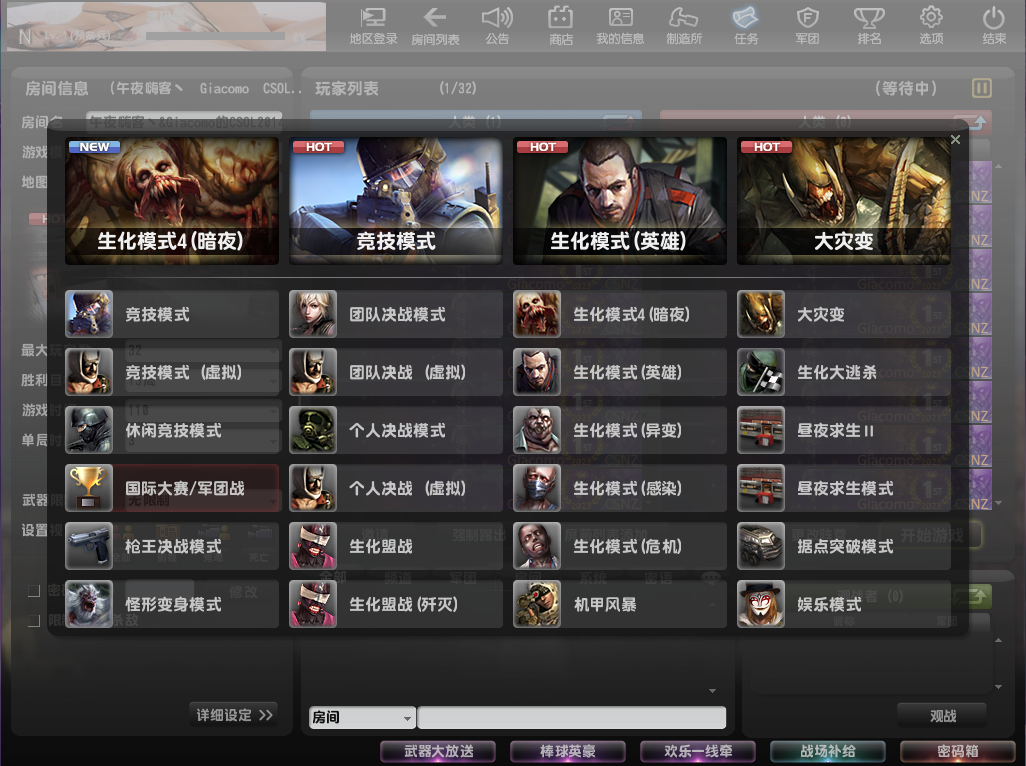Return to the 房间列表 room list
1026x766 pixels.
pos(433,25)
